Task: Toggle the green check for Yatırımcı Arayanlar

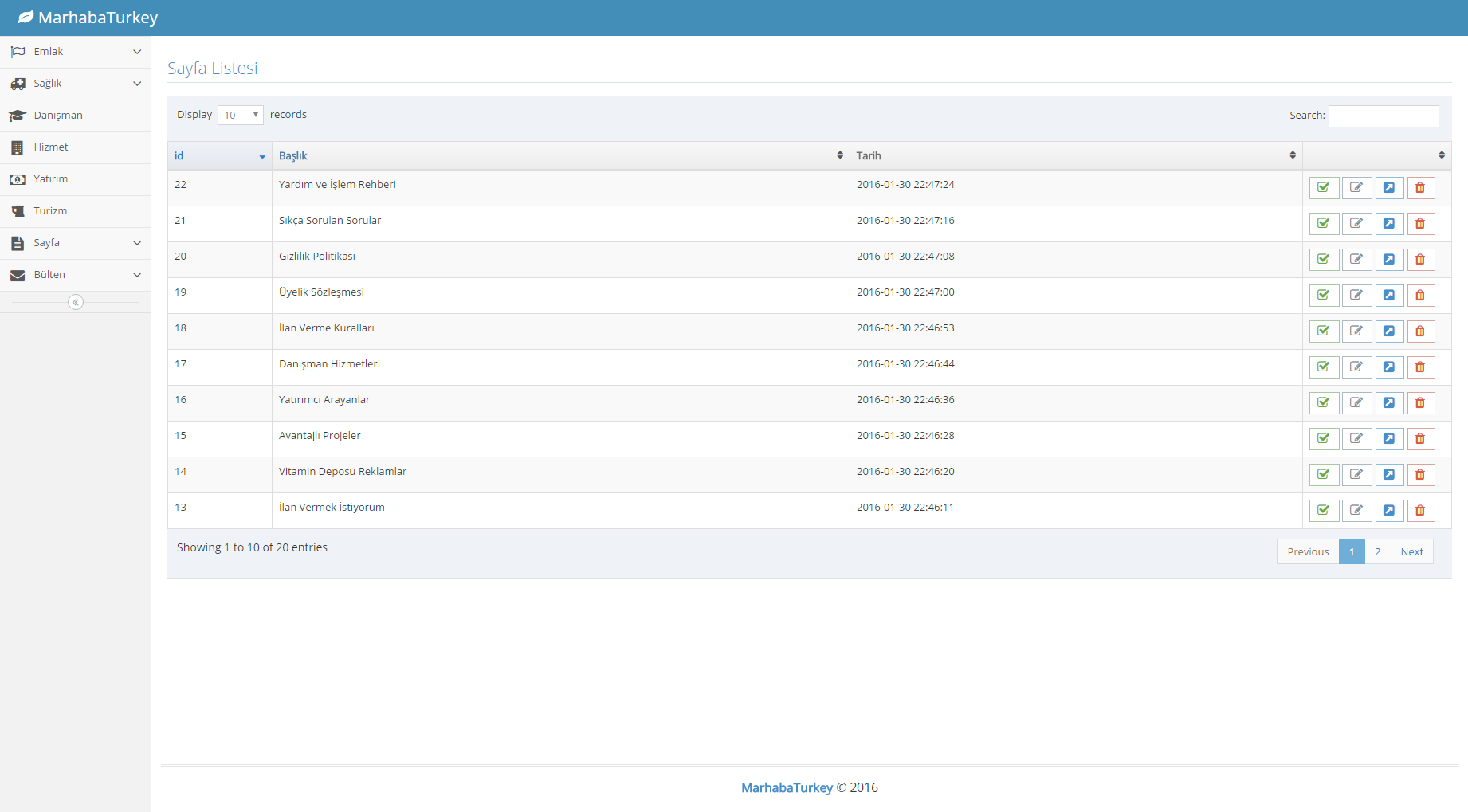Action: (1324, 403)
